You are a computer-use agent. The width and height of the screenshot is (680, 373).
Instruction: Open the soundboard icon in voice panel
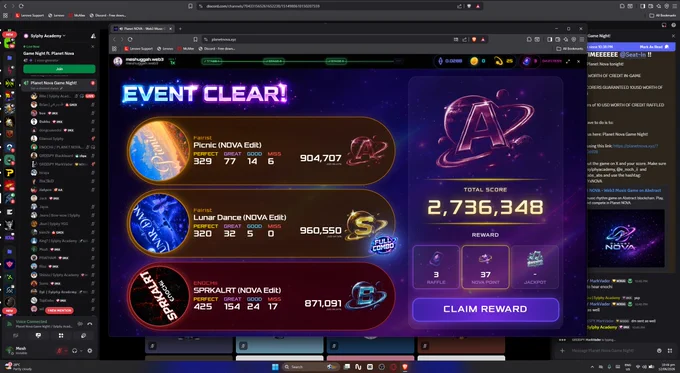pos(83,335)
